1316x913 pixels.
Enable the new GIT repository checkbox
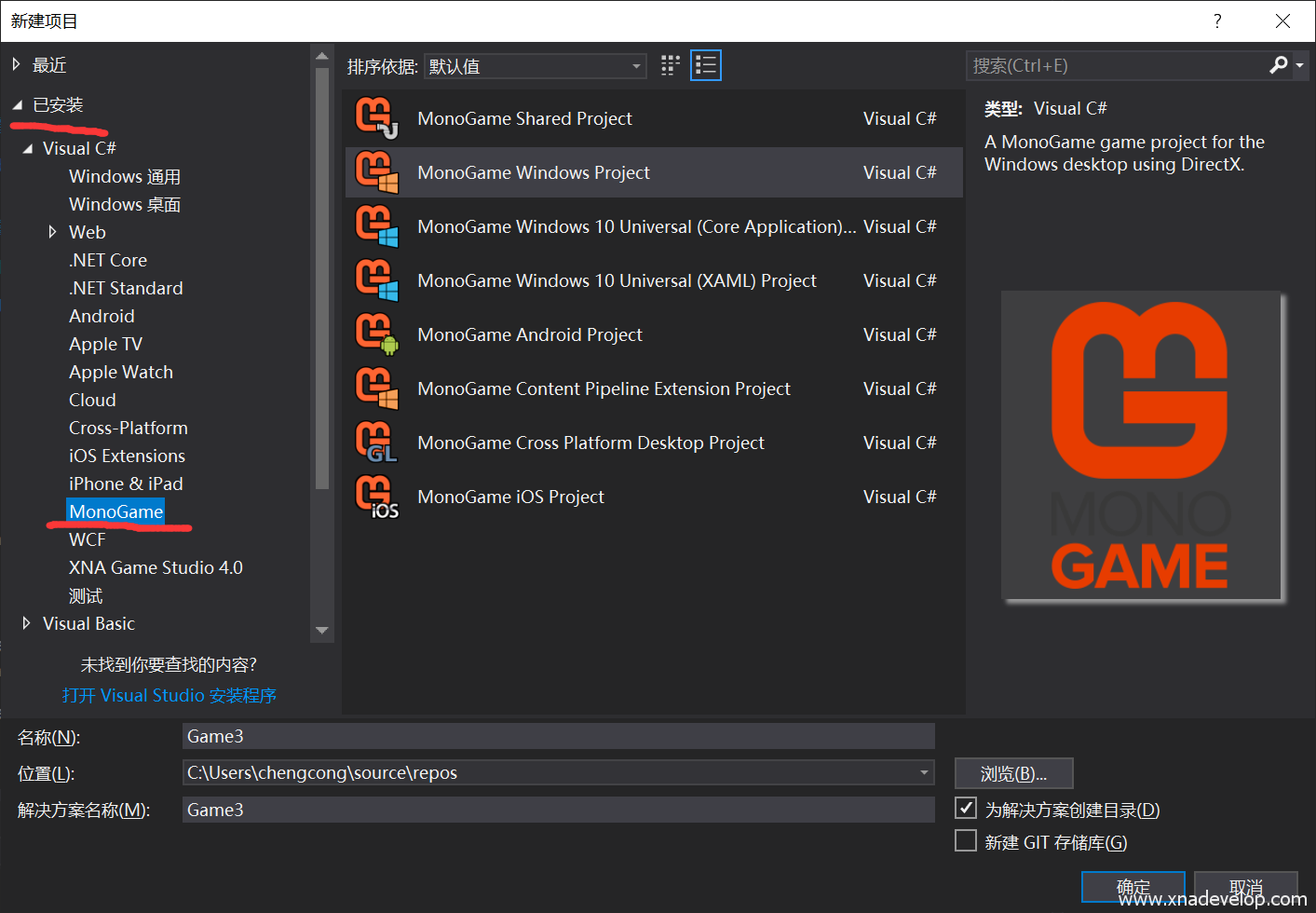pos(966,841)
